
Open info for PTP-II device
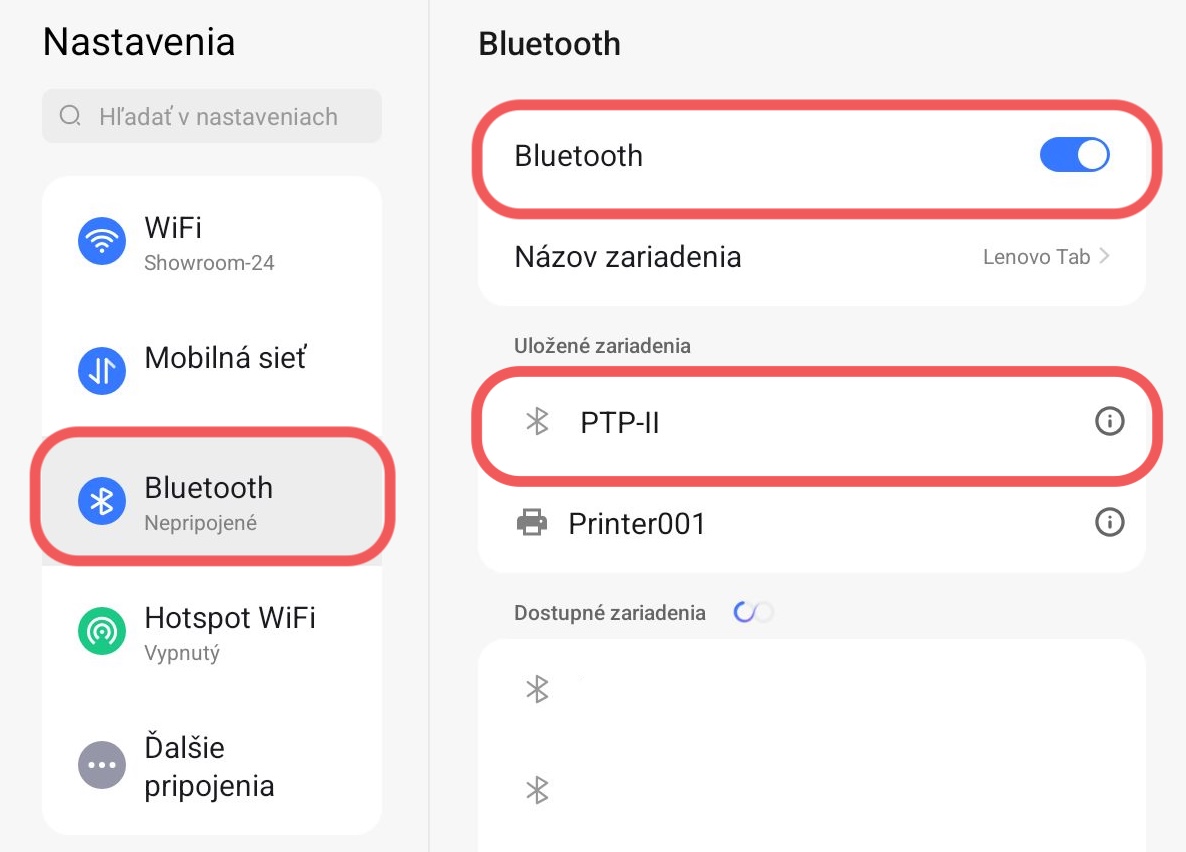coord(1109,422)
